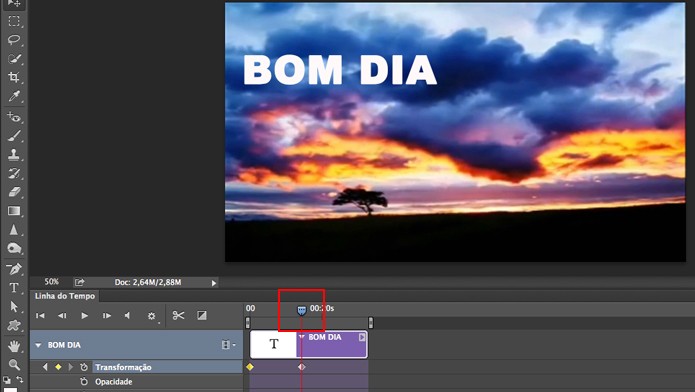Activate the Horizontal Type tool
The image size is (695, 392).
(x=14, y=288)
